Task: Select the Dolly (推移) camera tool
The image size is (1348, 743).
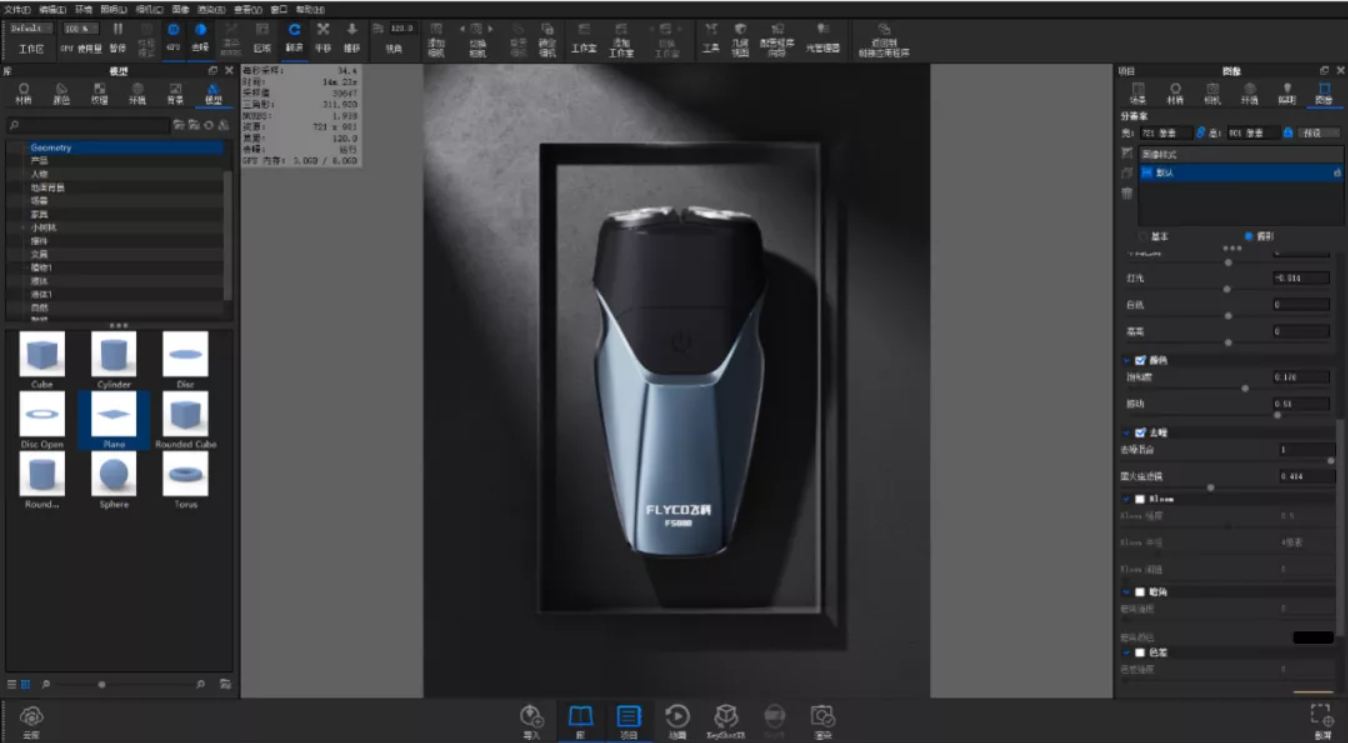Action: pyautogui.click(x=352, y=37)
